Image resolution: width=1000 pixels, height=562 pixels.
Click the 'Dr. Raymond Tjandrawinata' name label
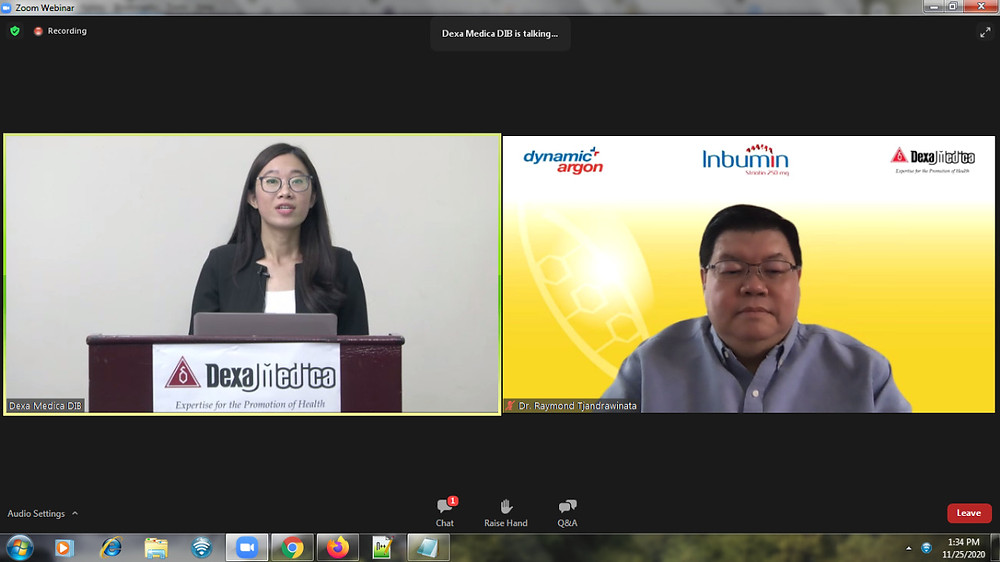(577, 406)
